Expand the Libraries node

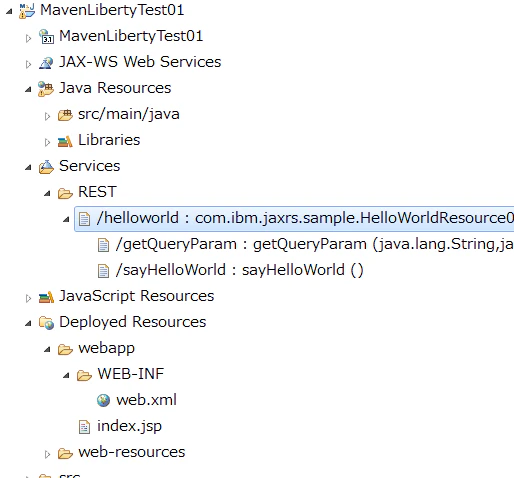(47, 142)
